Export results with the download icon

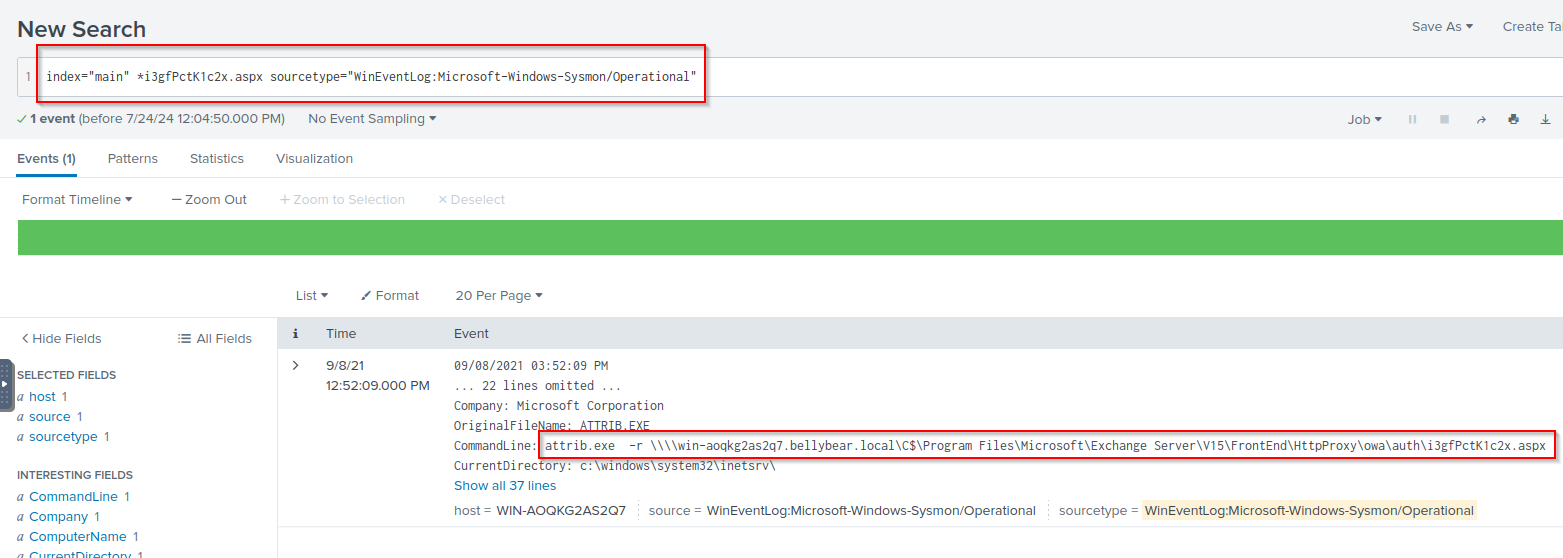click(1545, 119)
